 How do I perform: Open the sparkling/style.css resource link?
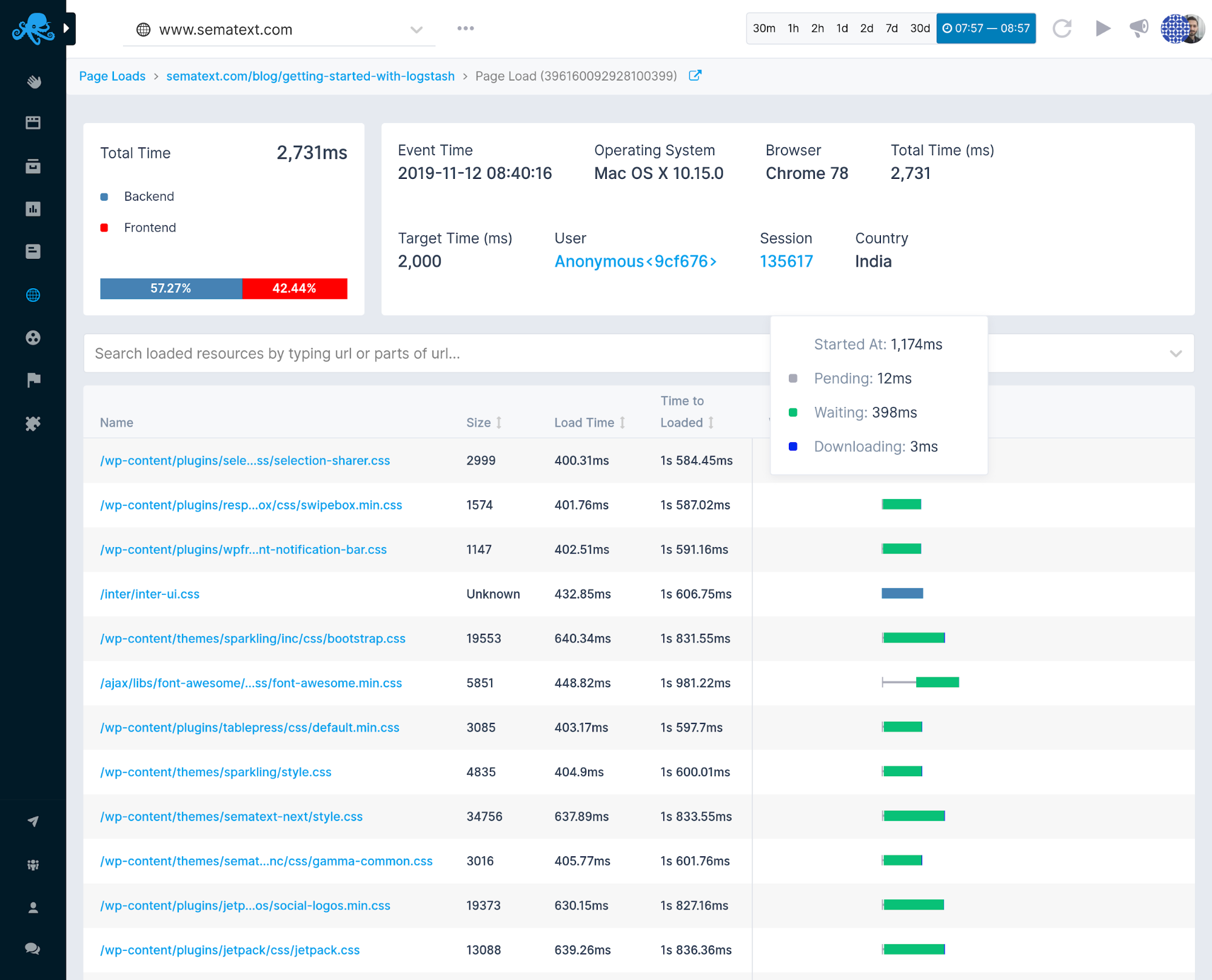(x=216, y=772)
